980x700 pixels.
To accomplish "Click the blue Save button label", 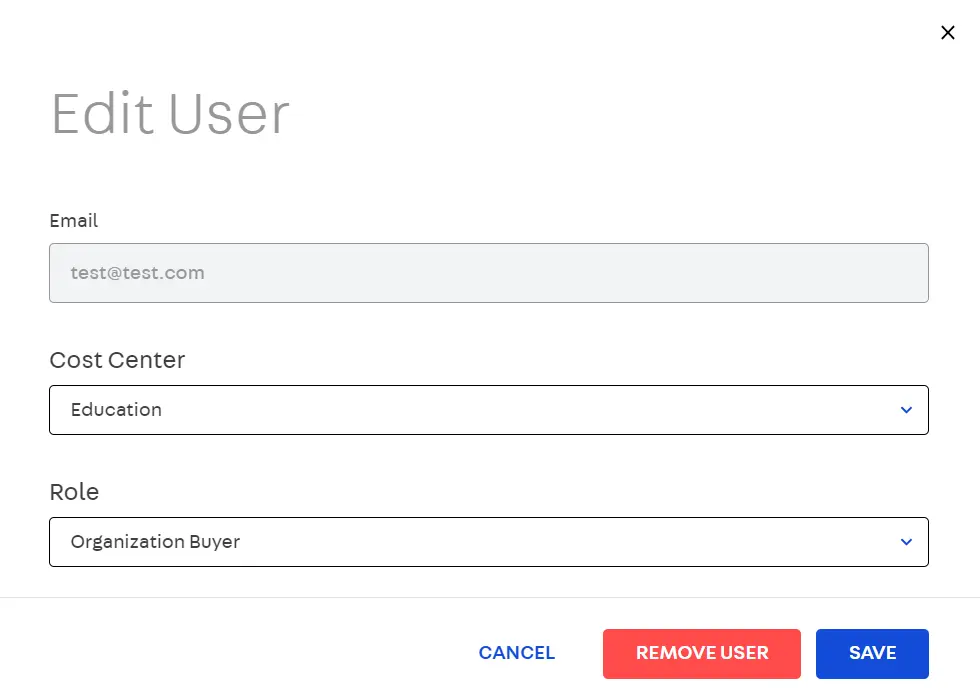I will [872, 653].
